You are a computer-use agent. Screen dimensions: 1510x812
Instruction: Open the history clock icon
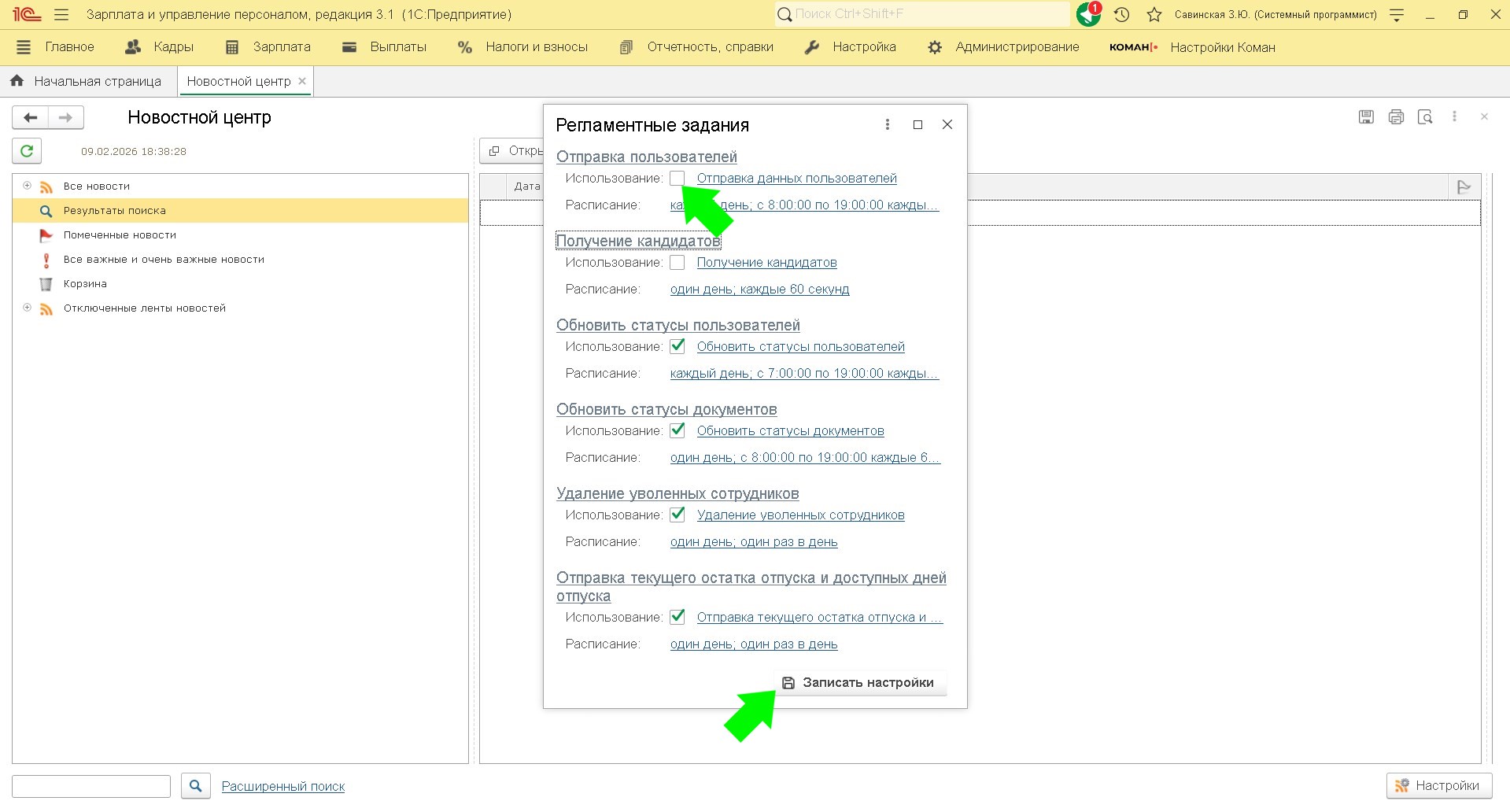(x=1122, y=15)
